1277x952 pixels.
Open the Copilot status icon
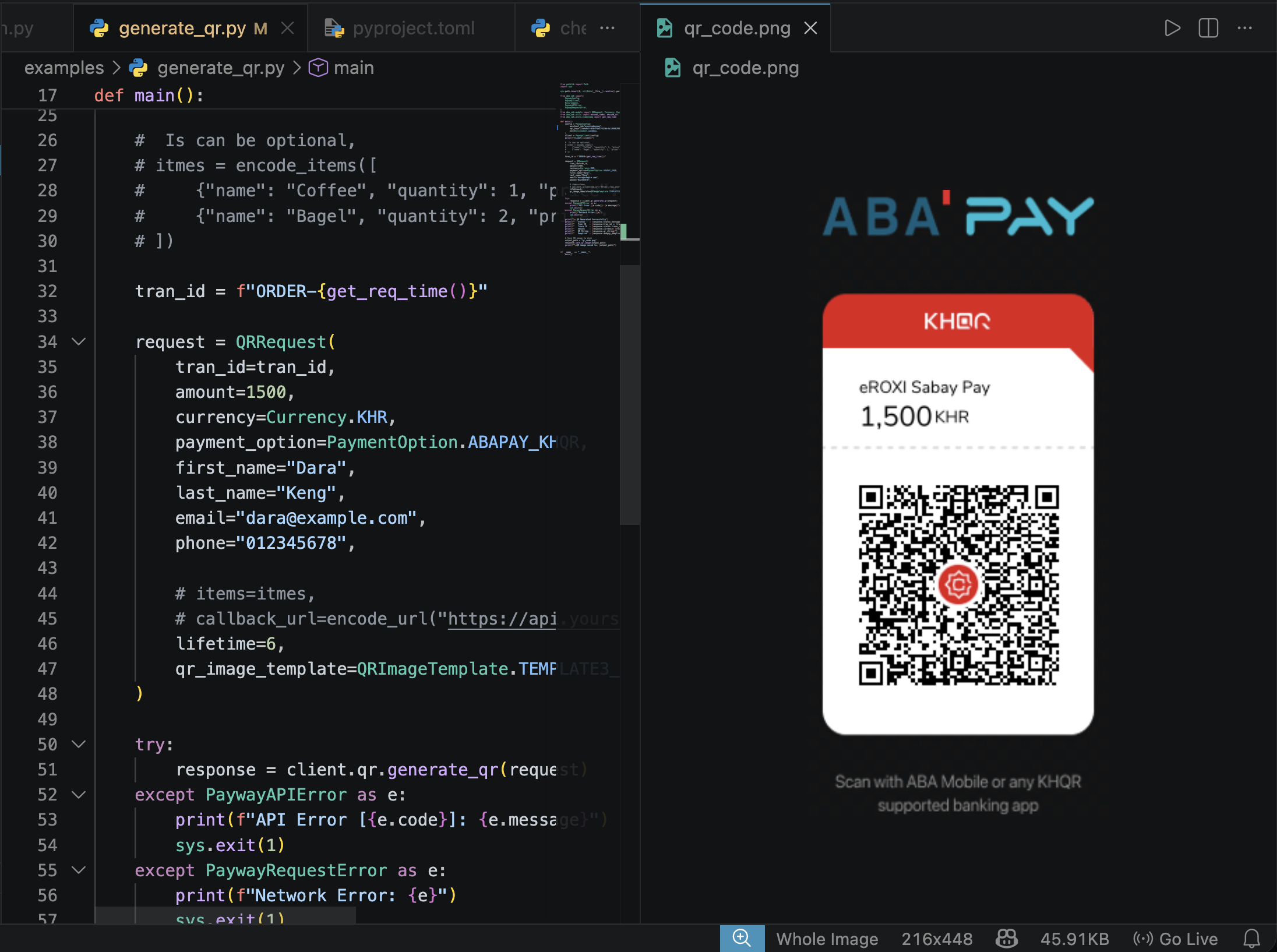coord(1007,939)
